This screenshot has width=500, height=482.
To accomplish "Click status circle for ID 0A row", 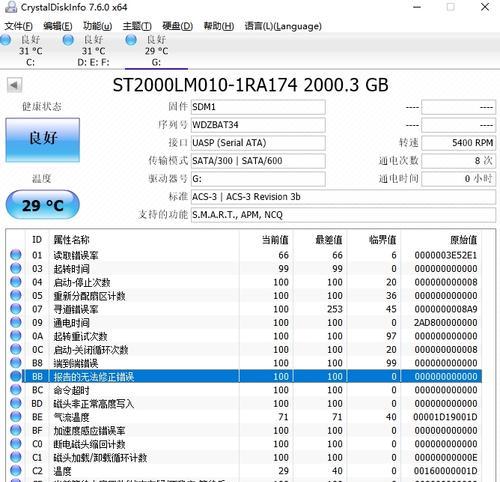I will pos(15,336).
